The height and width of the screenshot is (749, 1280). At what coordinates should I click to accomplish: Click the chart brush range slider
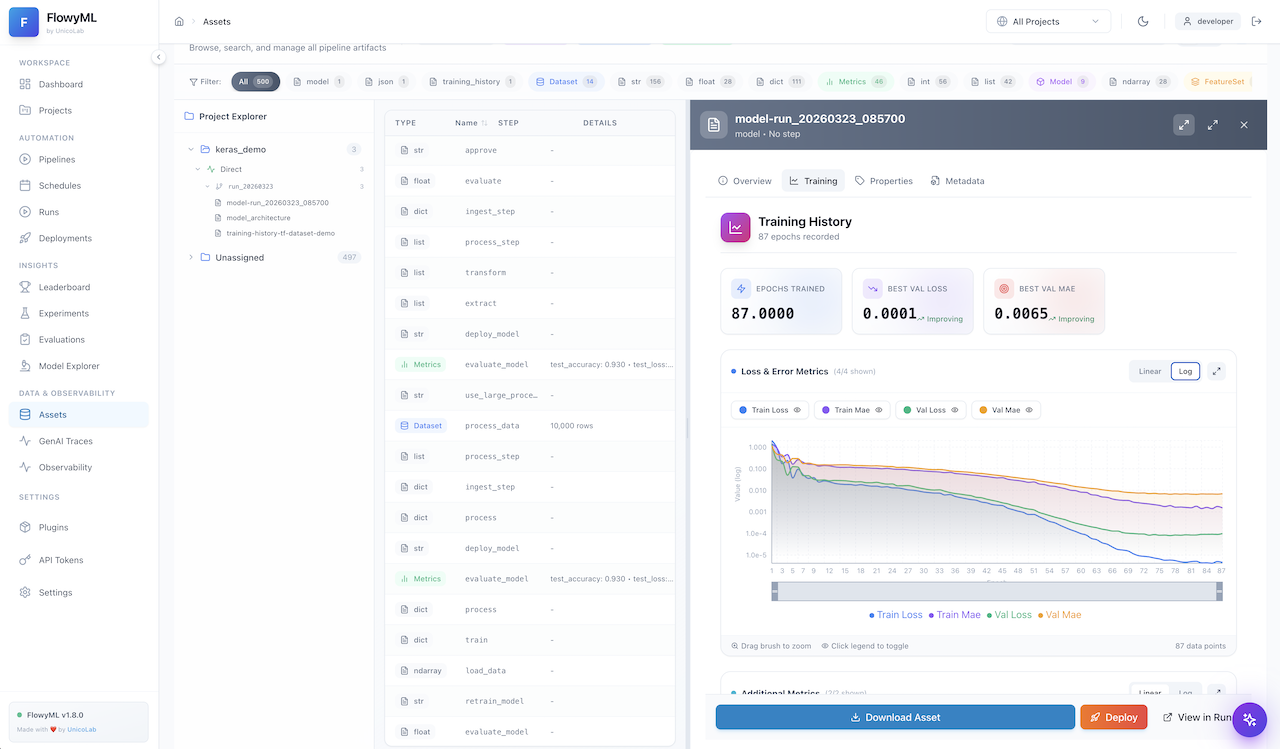(995, 591)
